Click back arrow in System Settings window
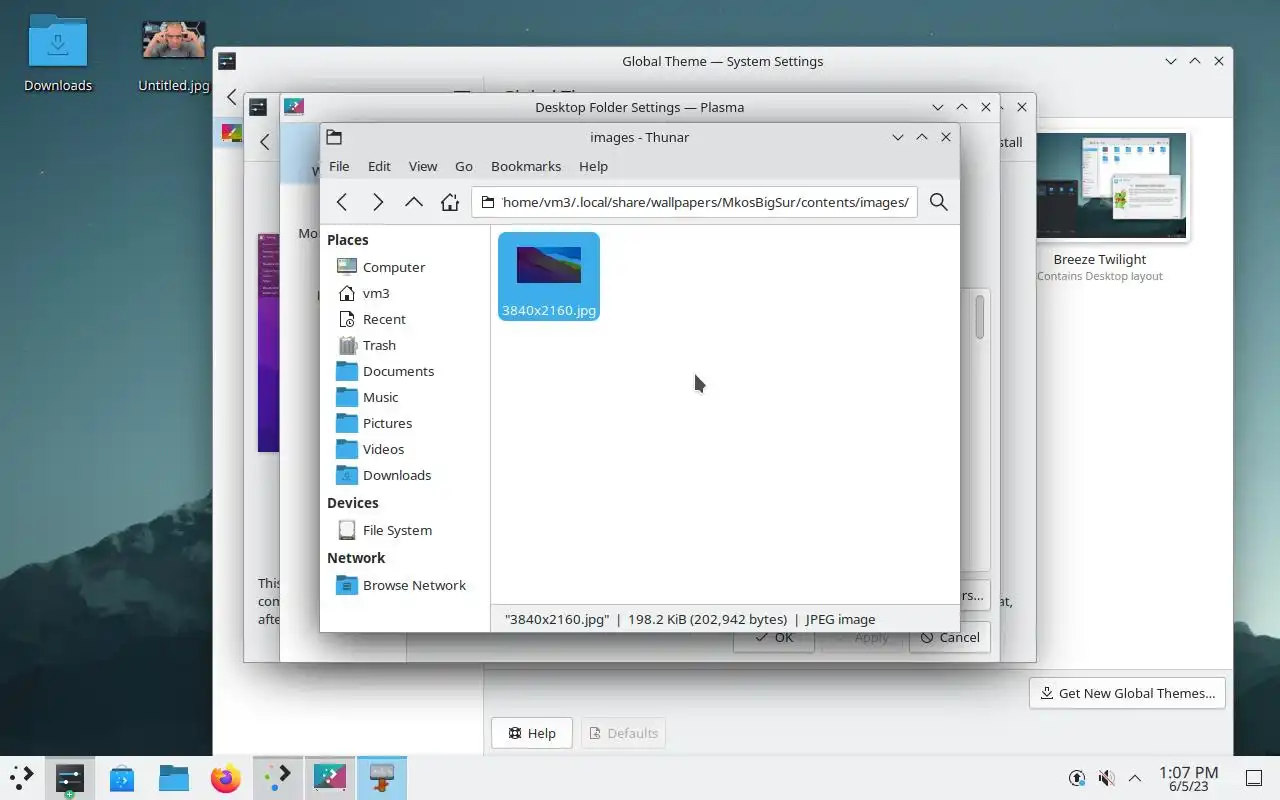1280x800 pixels. [x=232, y=97]
